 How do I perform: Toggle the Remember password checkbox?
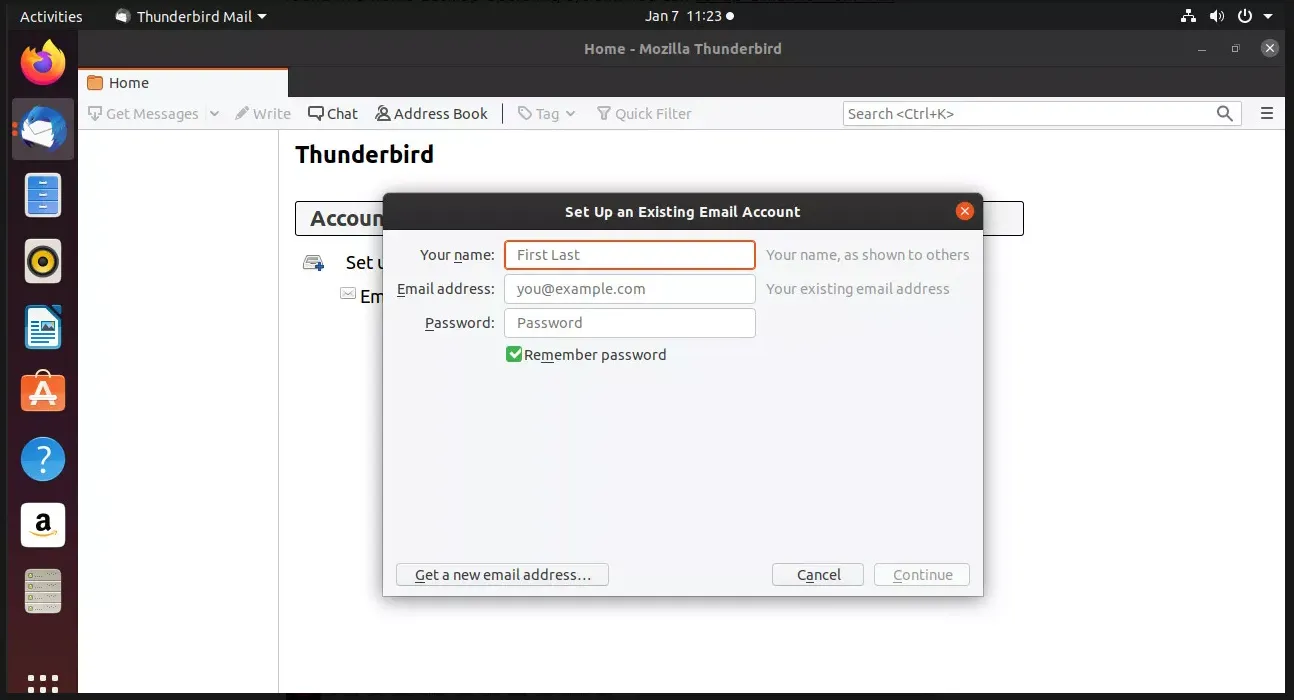tap(514, 354)
